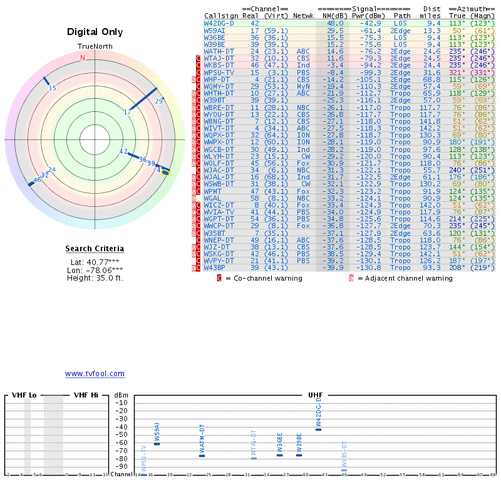This screenshot has width=501, height=480.
Task: Click the co-channel warning icon beside WTAJ-DT
Action: click(199, 59)
